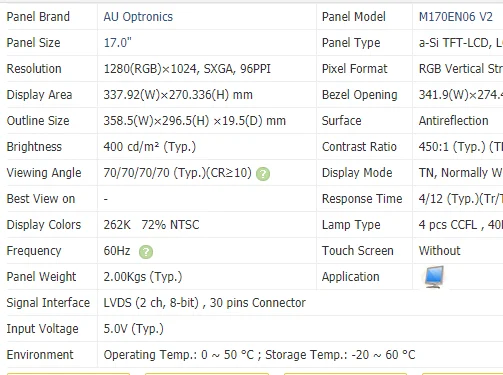Viewport: 503px width, 375px height.
Task: Select the 262K 72% NTSC colors value
Action: (151, 225)
